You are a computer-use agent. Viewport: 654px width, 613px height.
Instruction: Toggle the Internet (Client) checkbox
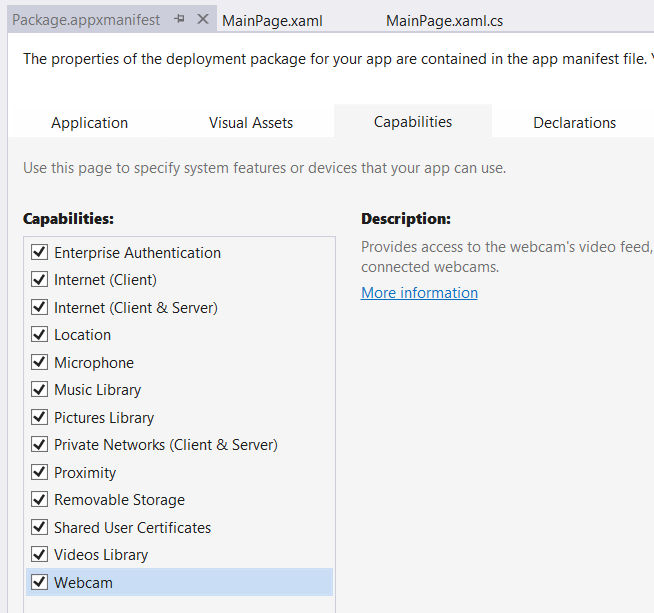pos(40,279)
